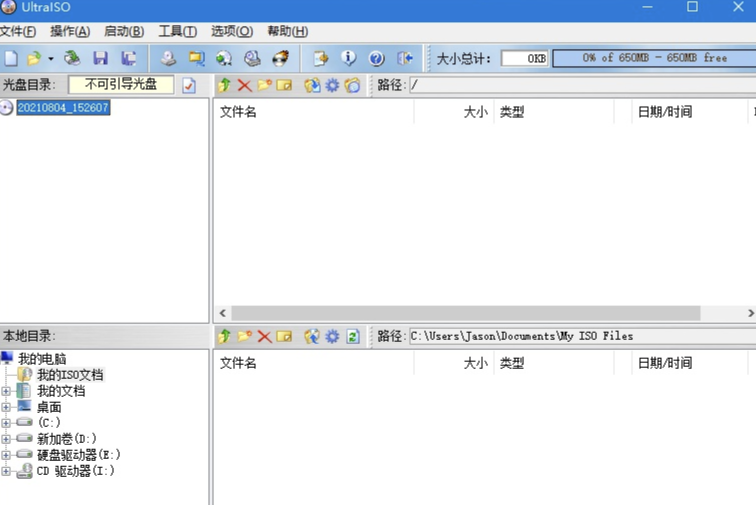
Task: Click the Convert image format icon
Action: 196,58
